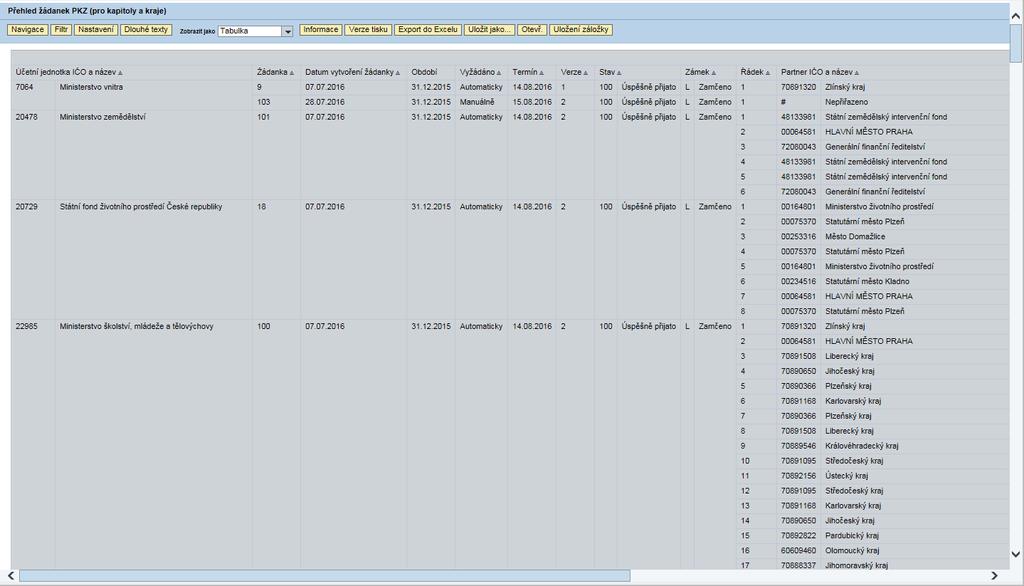Select the Nepřiřazeno partner cell
The image size is (1024, 586).
[x=846, y=102]
